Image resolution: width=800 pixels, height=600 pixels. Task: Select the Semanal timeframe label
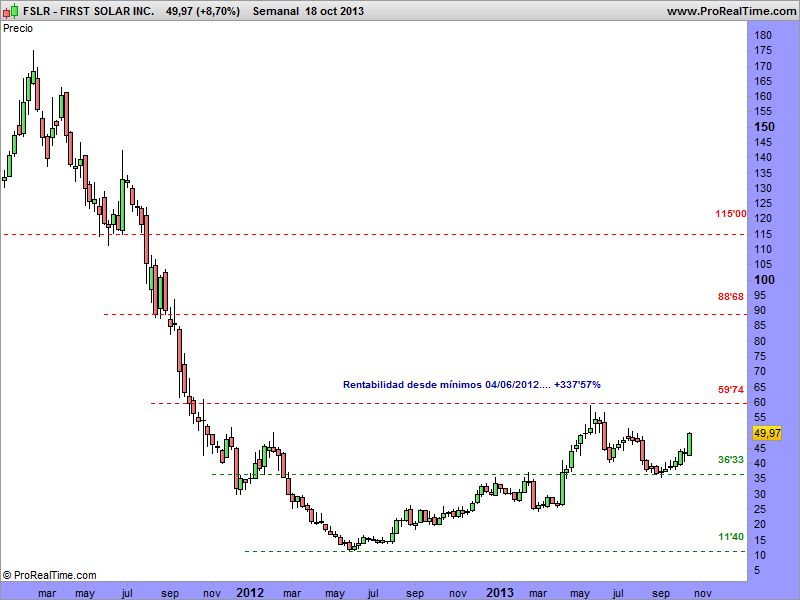pos(276,11)
